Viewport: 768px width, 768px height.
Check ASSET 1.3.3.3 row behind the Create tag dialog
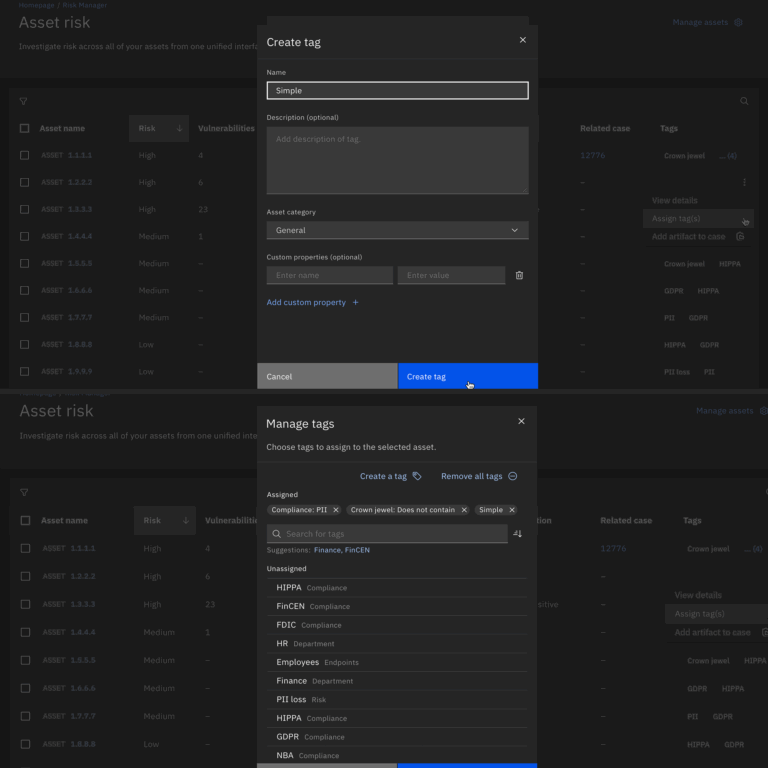click(x=24, y=209)
